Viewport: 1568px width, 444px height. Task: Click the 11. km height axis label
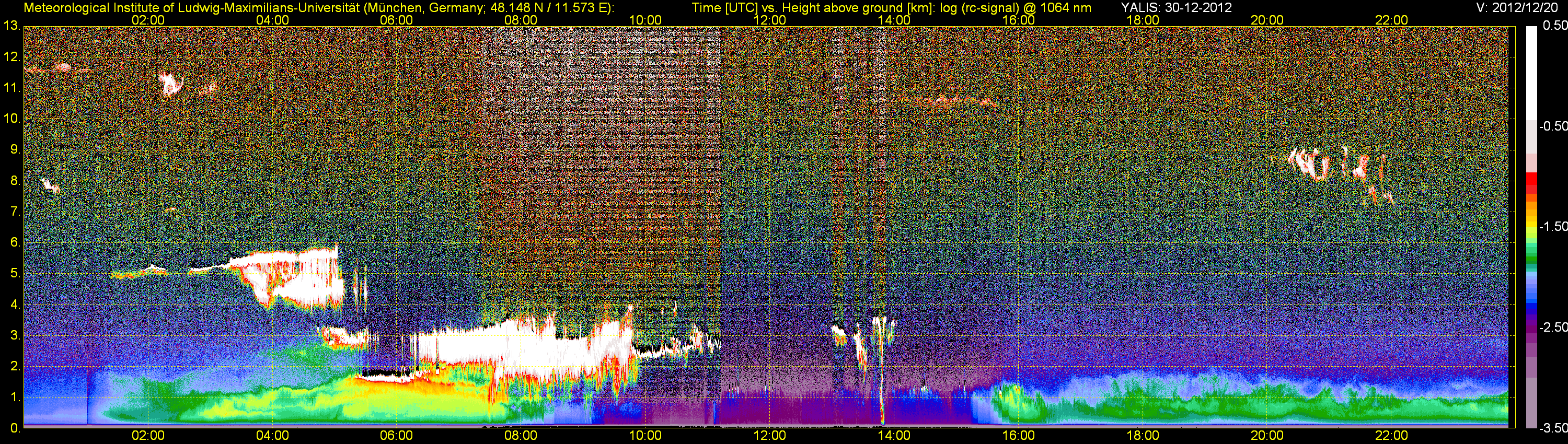[x=11, y=88]
